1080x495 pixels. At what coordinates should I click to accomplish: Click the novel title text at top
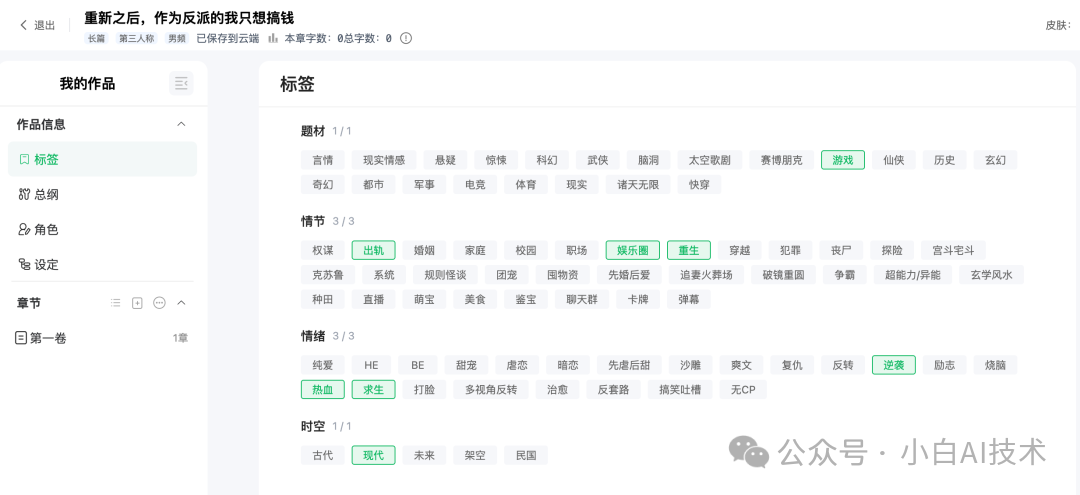point(189,17)
